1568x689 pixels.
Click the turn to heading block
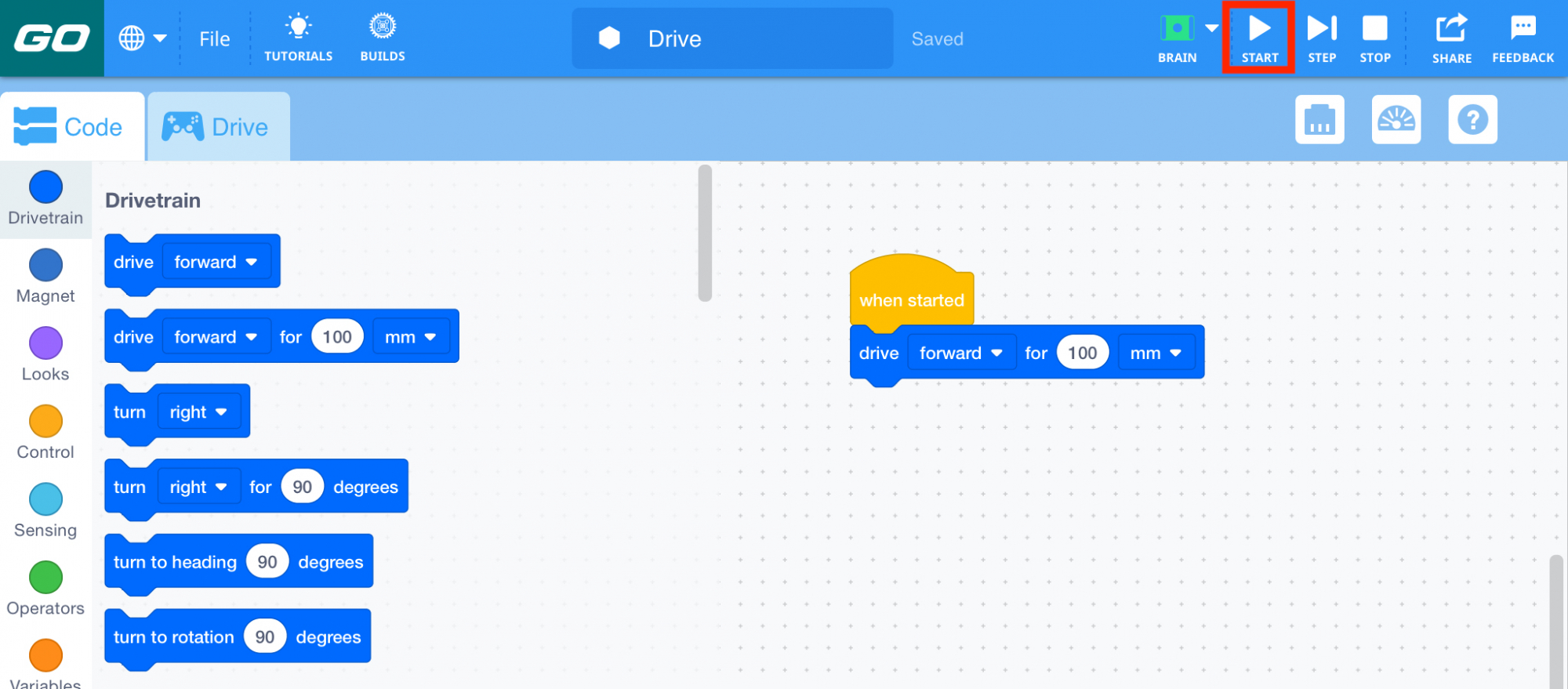pyautogui.click(x=174, y=562)
